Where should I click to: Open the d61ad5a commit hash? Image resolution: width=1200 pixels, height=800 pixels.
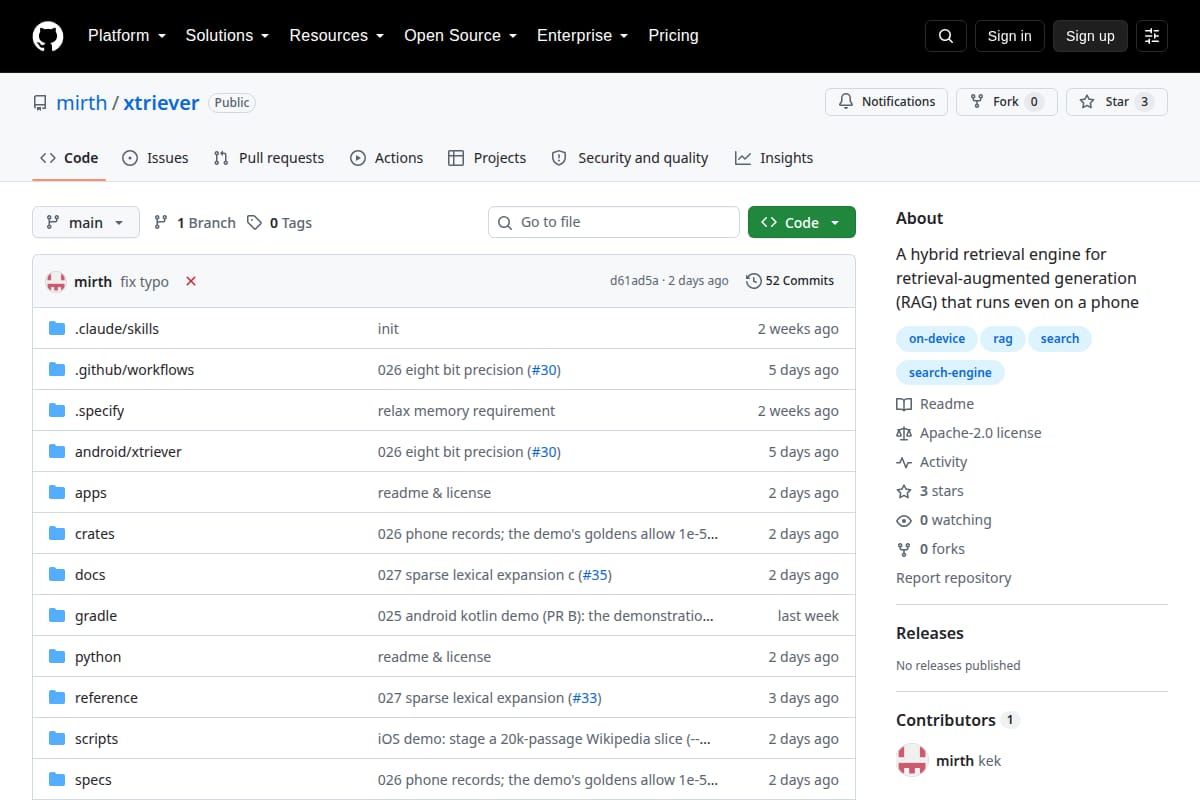634,281
